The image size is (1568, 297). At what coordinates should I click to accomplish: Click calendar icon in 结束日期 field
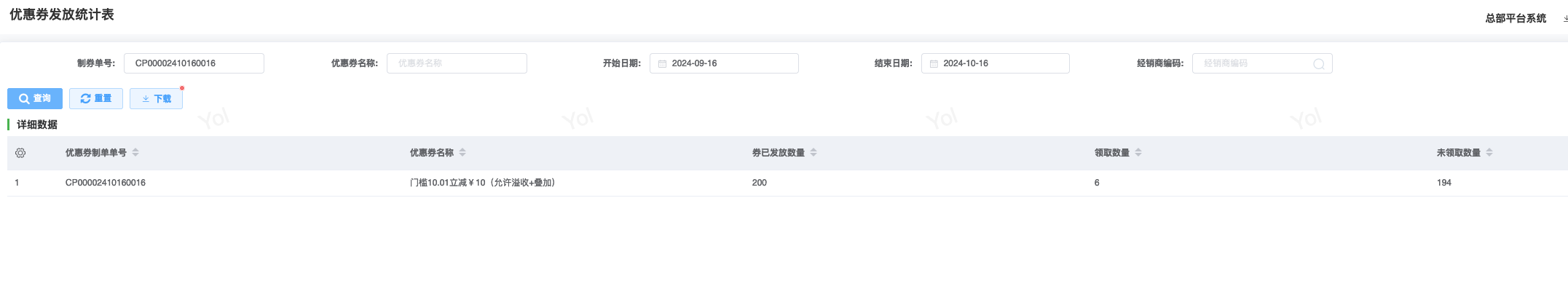point(934,64)
